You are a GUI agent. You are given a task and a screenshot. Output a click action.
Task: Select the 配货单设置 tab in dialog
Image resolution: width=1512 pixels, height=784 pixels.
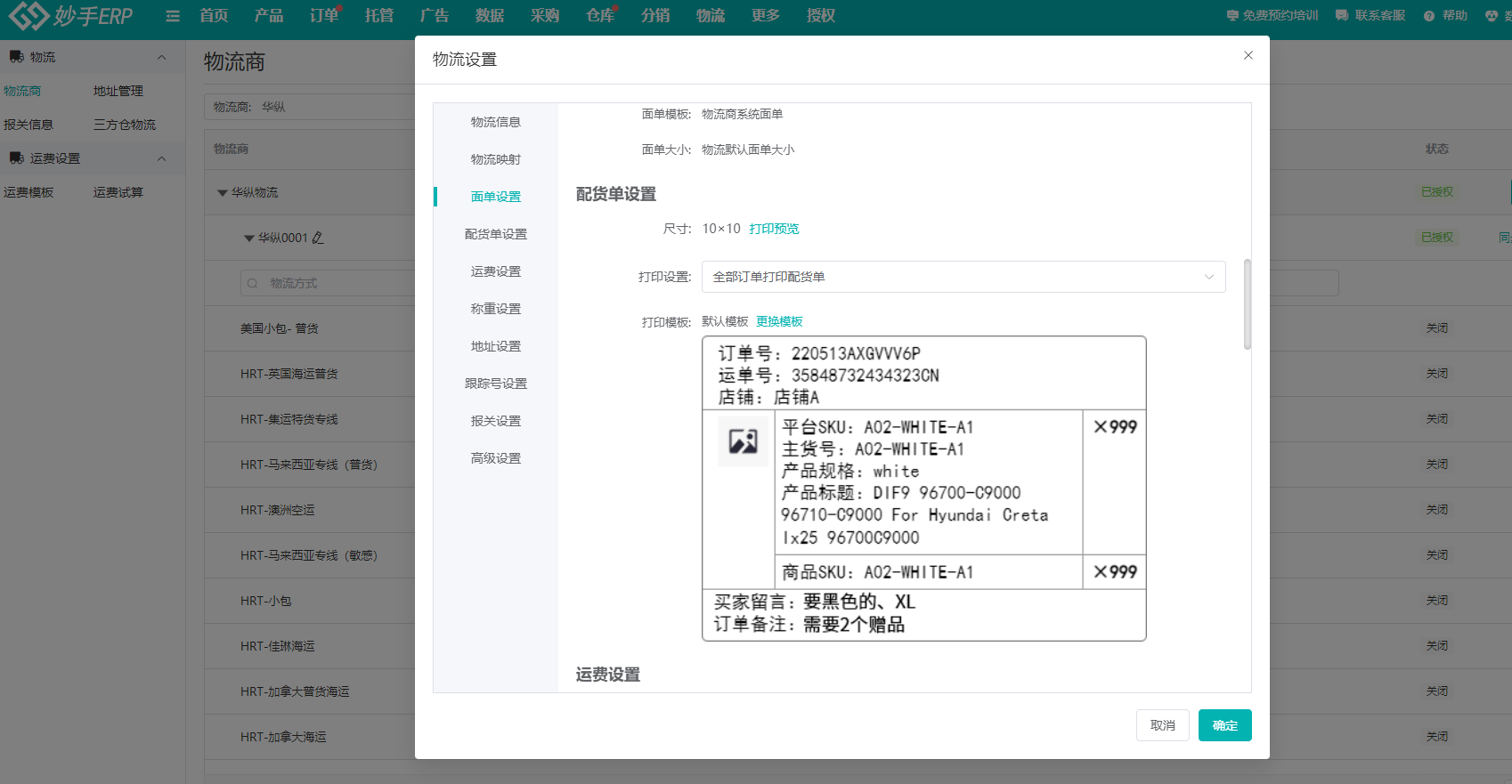495,234
